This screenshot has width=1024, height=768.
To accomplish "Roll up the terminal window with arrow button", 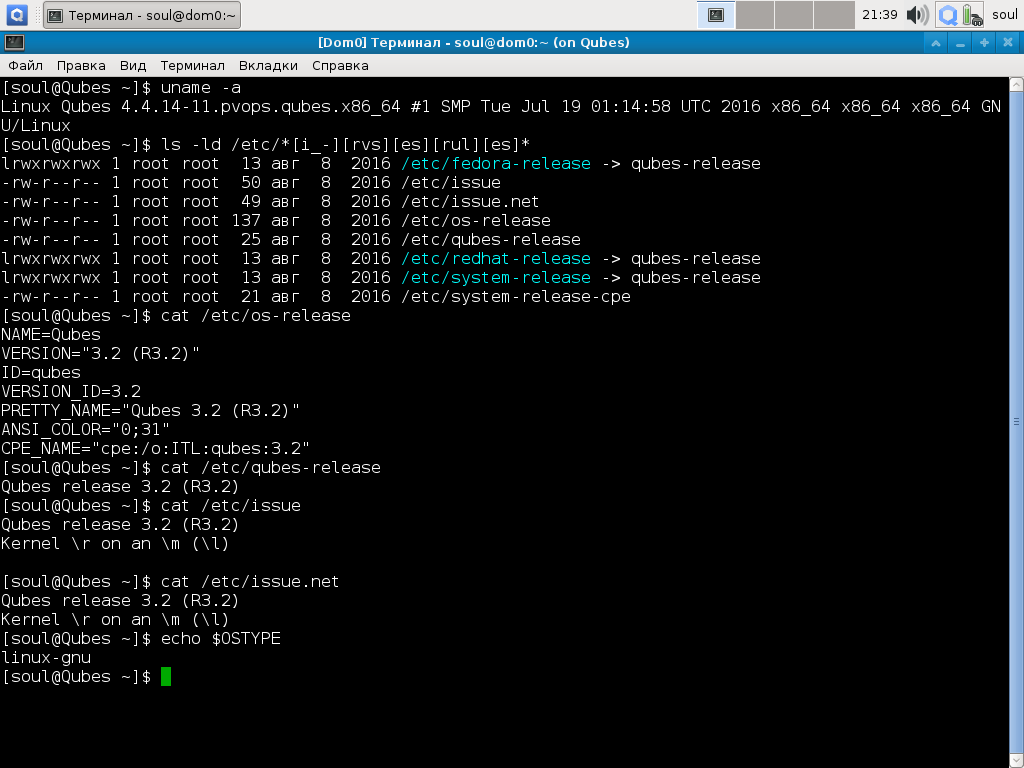I will click(x=935, y=42).
